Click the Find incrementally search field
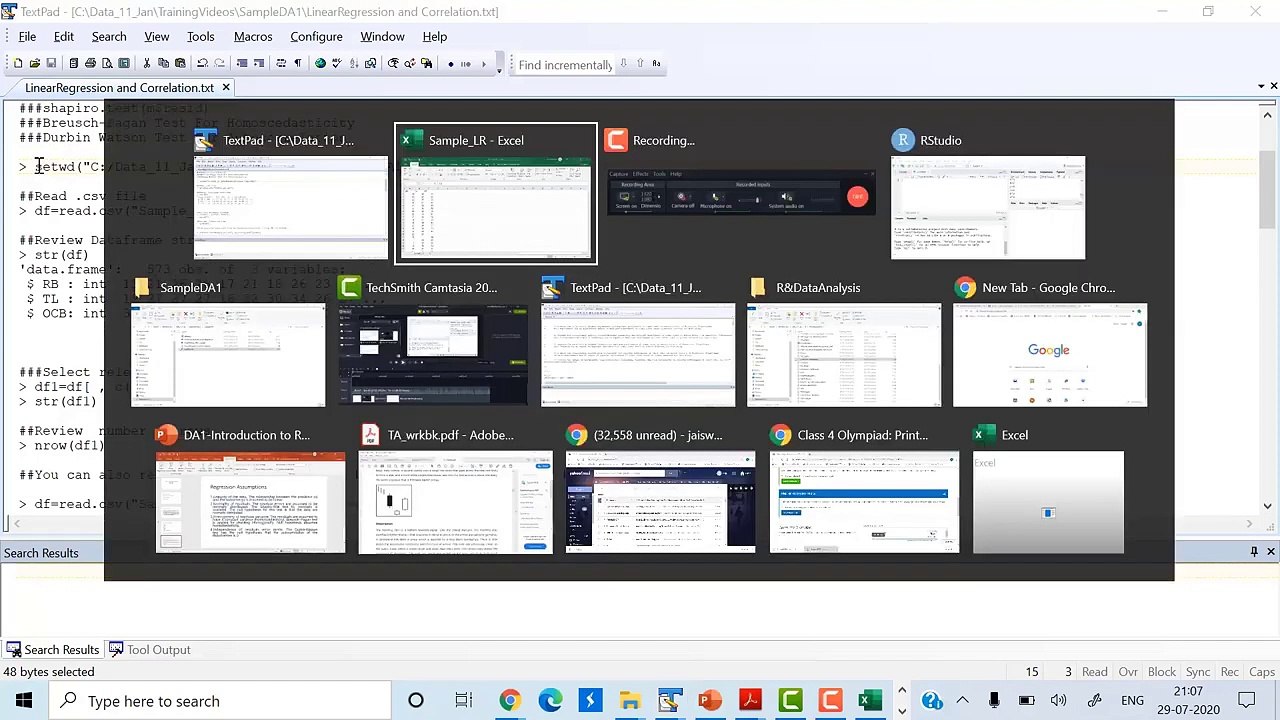The height and width of the screenshot is (720, 1280). (x=564, y=65)
